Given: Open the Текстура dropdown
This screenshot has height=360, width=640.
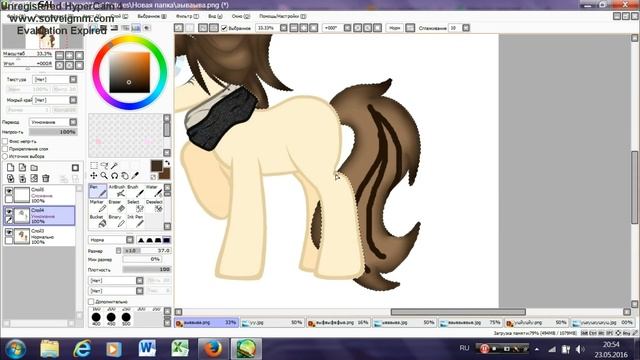Looking at the screenshot, I should [73, 79].
